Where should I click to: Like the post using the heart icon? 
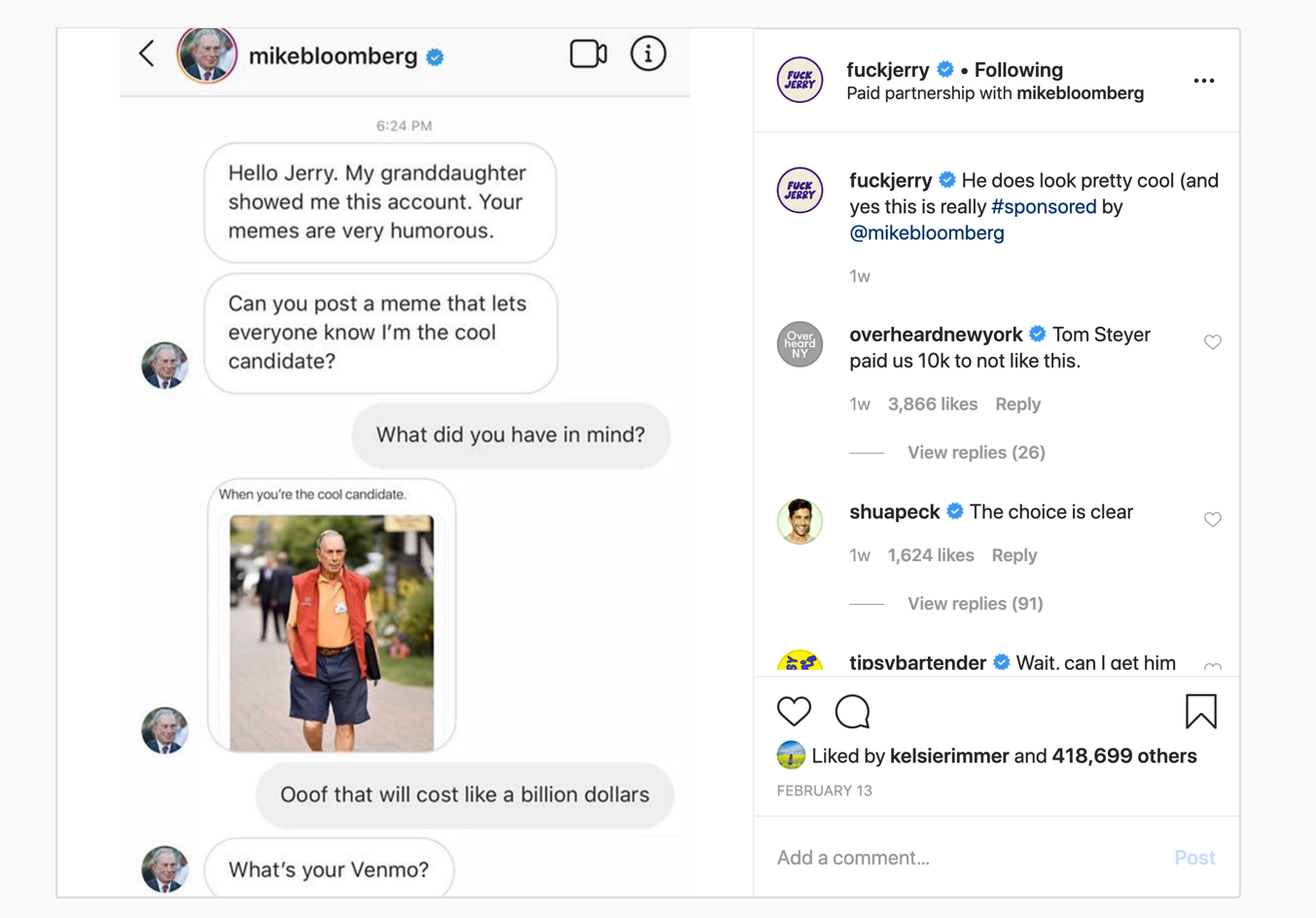coord(794,711)
